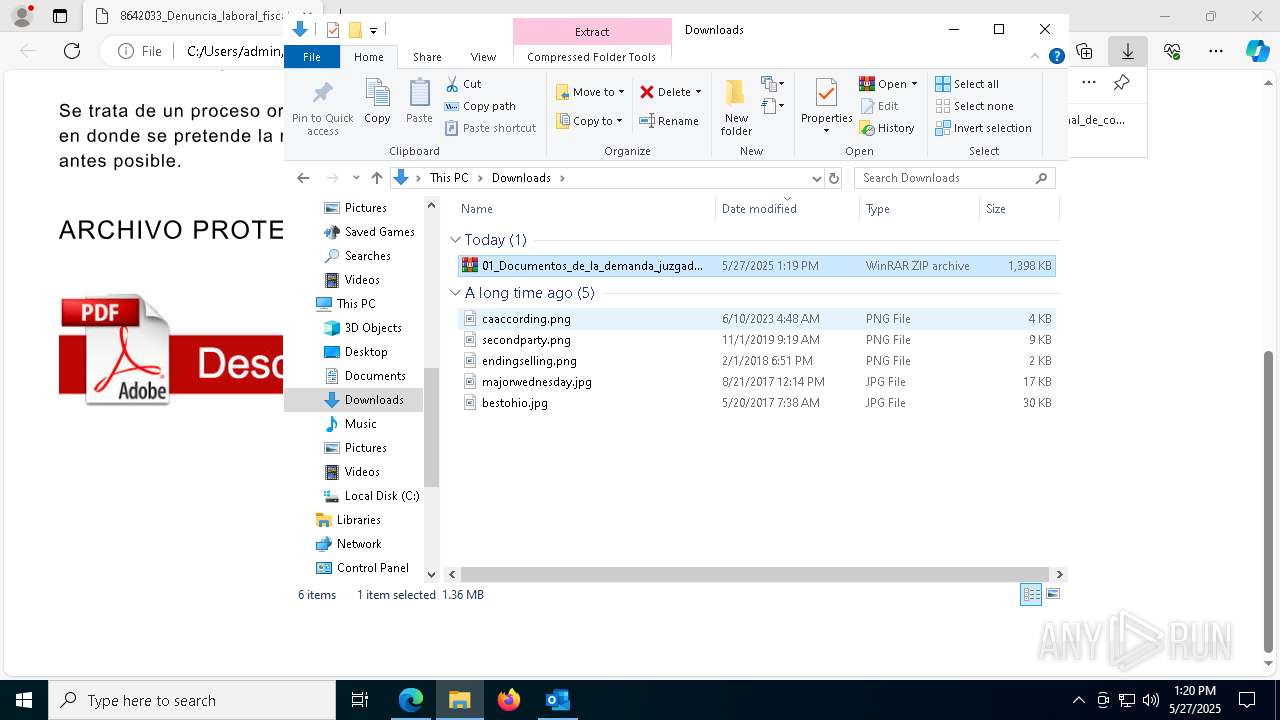Open address bar history dropdown
1280x720 pixels.
[x=816, y=178]
